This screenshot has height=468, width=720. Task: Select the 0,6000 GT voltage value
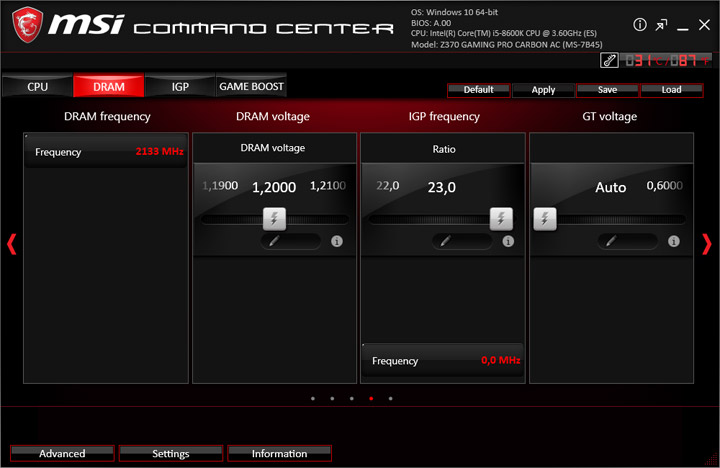coord(664,186)
